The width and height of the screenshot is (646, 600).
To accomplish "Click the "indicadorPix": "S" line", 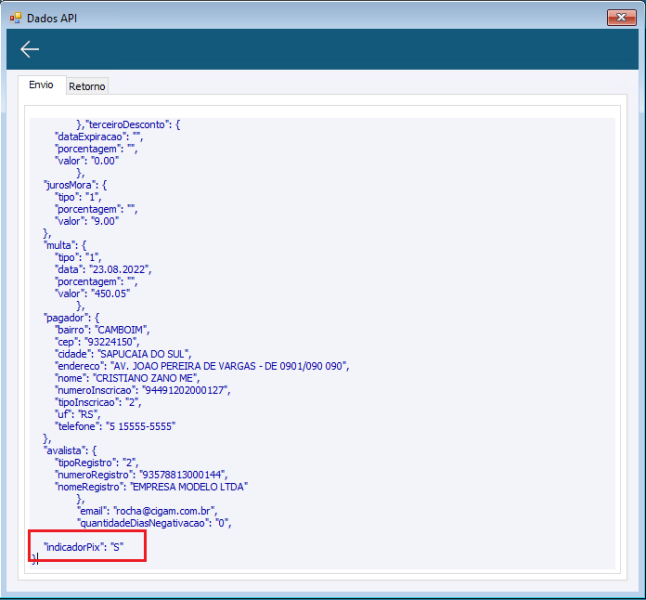I will (84, 547).
